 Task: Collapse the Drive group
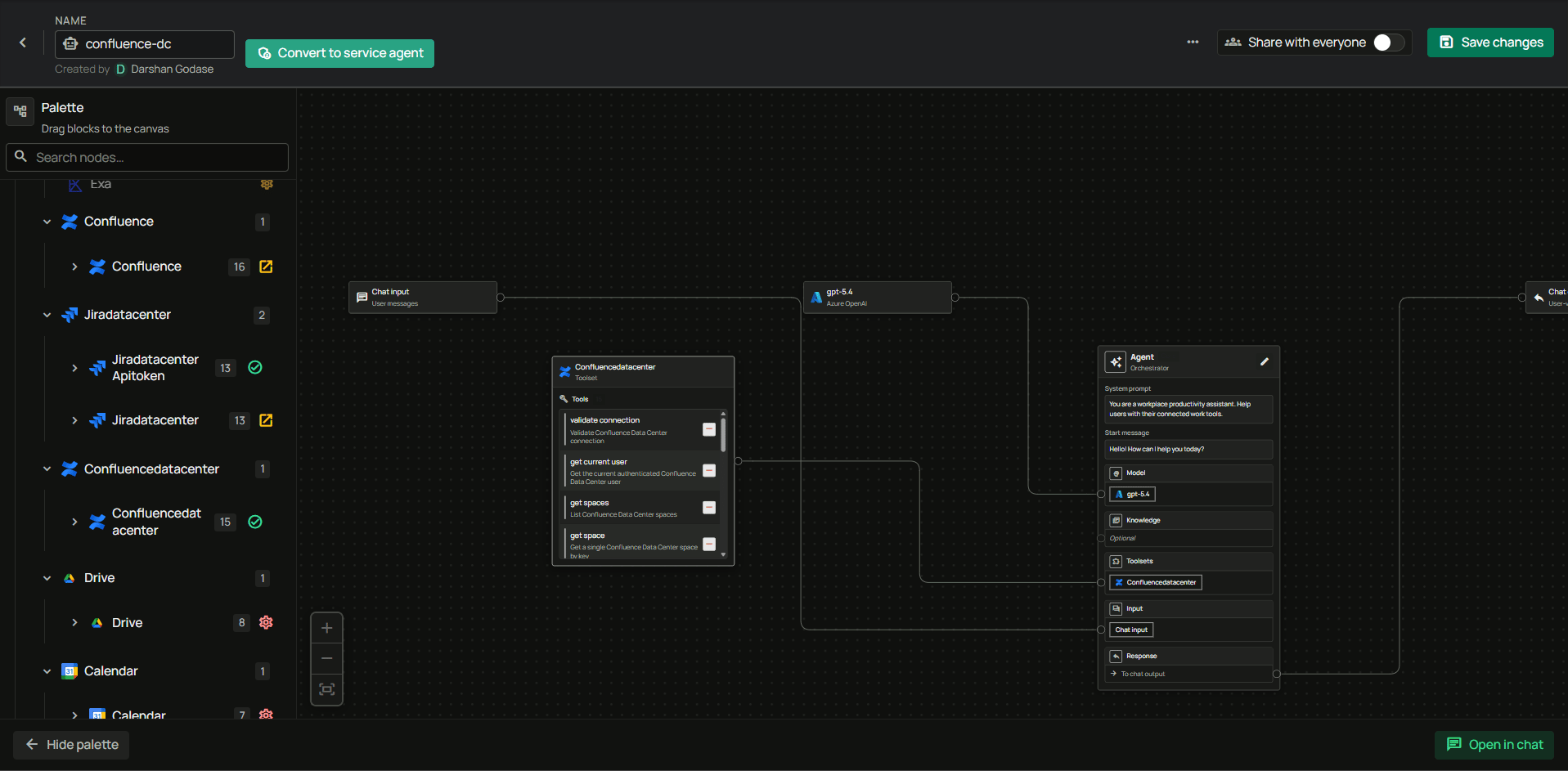(47, 578)
